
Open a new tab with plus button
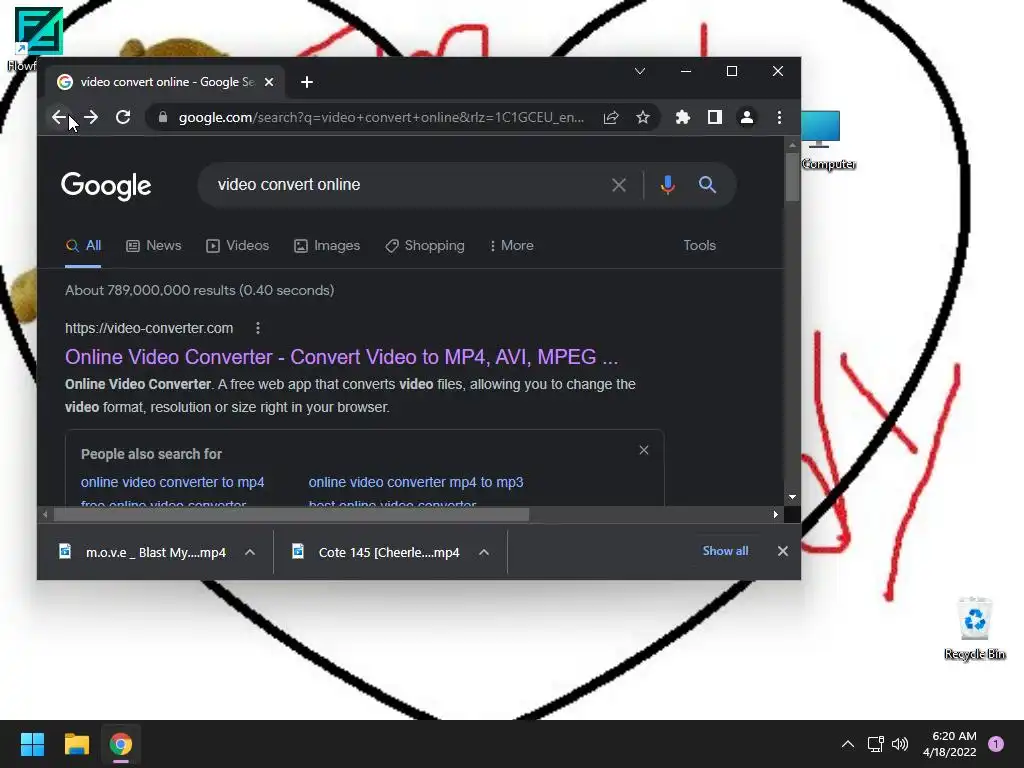307,82
